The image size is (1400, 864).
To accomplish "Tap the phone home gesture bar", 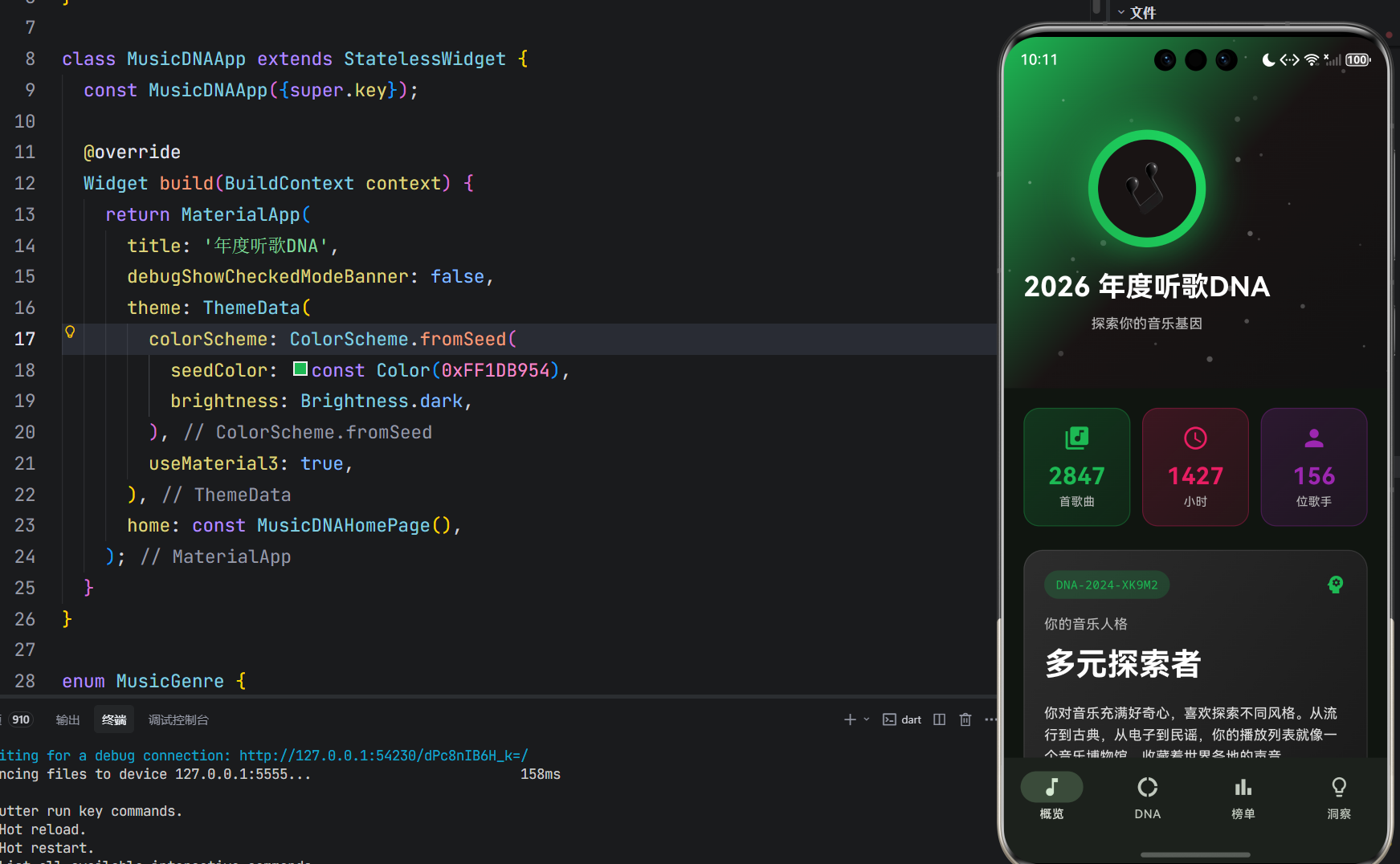I will pyautogui.click(x=1195, y=854).
